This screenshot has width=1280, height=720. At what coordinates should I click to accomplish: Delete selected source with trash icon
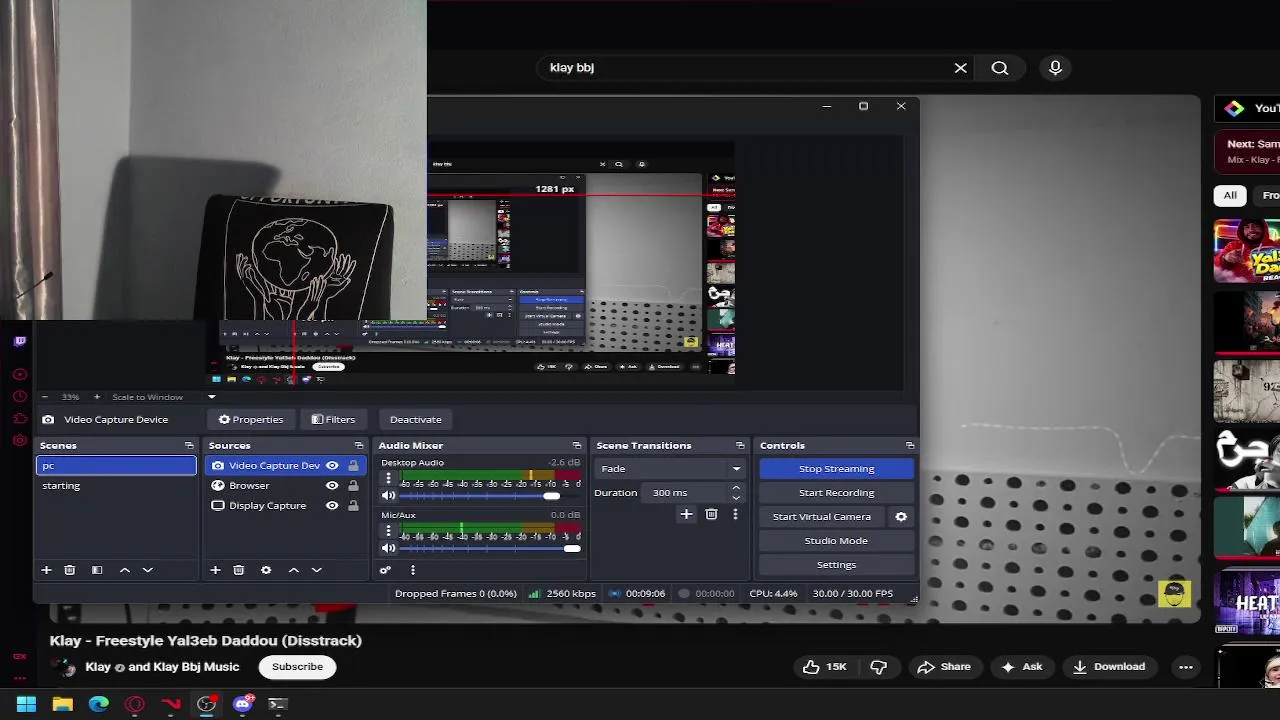[x=239, y=570]
